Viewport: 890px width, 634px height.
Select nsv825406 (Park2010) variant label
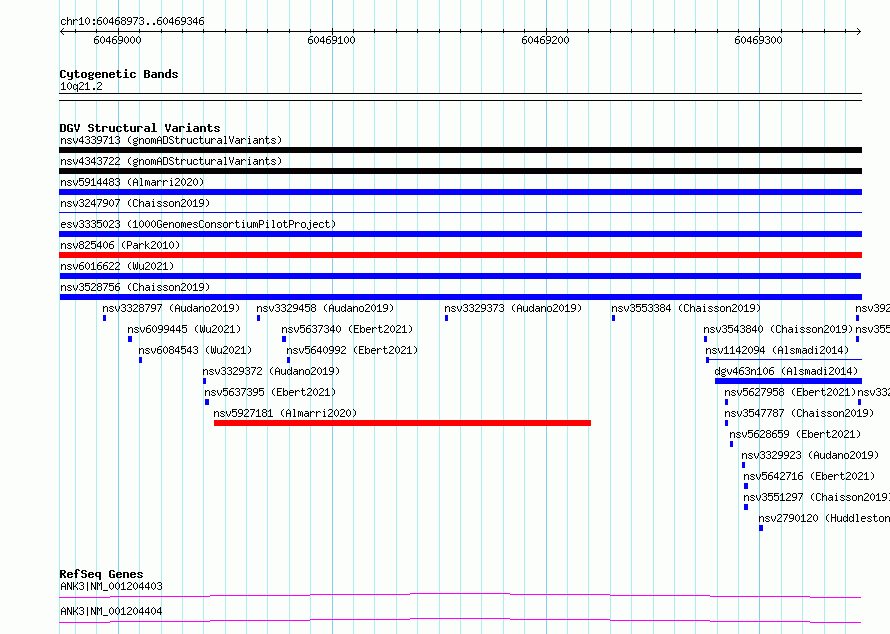pos(120,245)
